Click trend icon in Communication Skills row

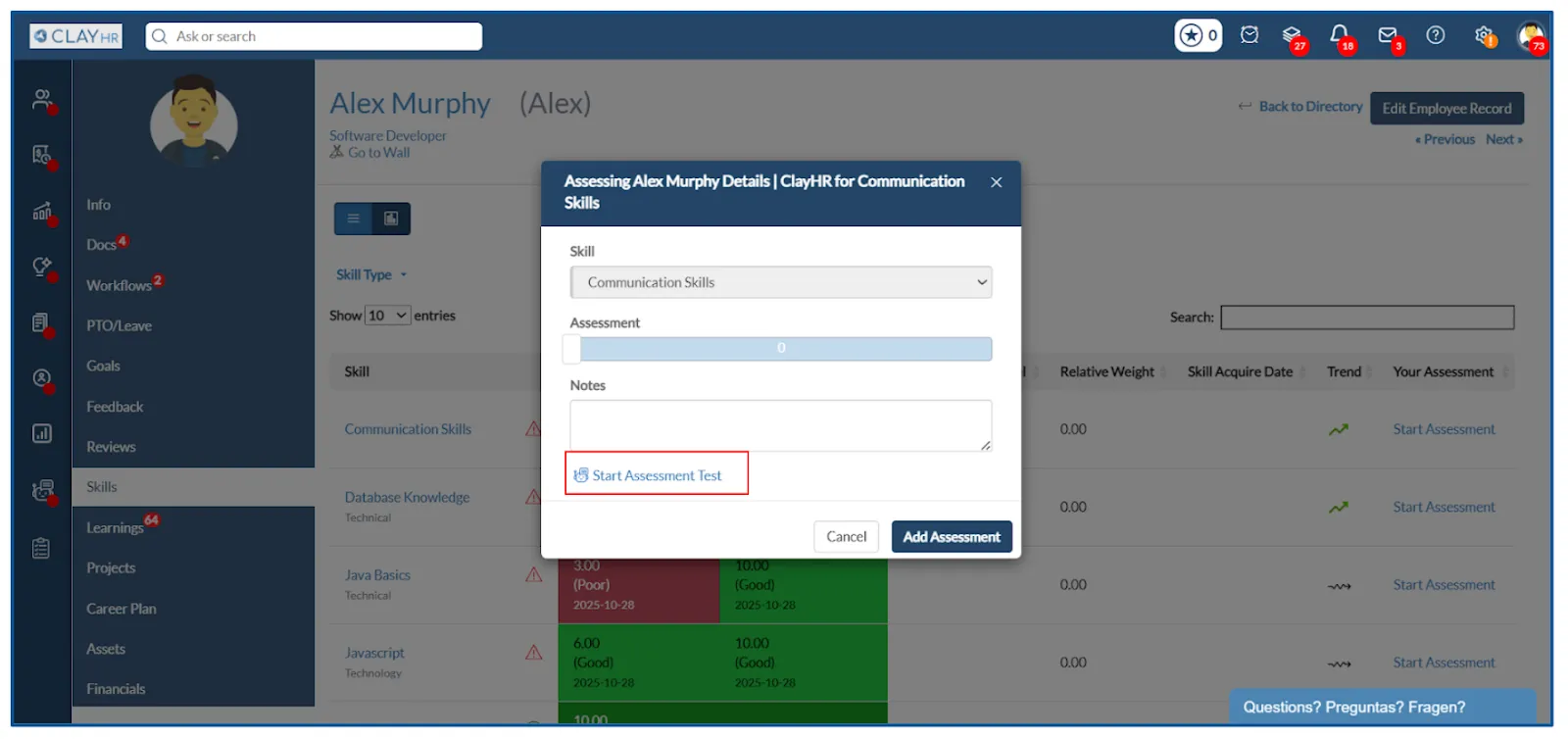point(1339,429)
